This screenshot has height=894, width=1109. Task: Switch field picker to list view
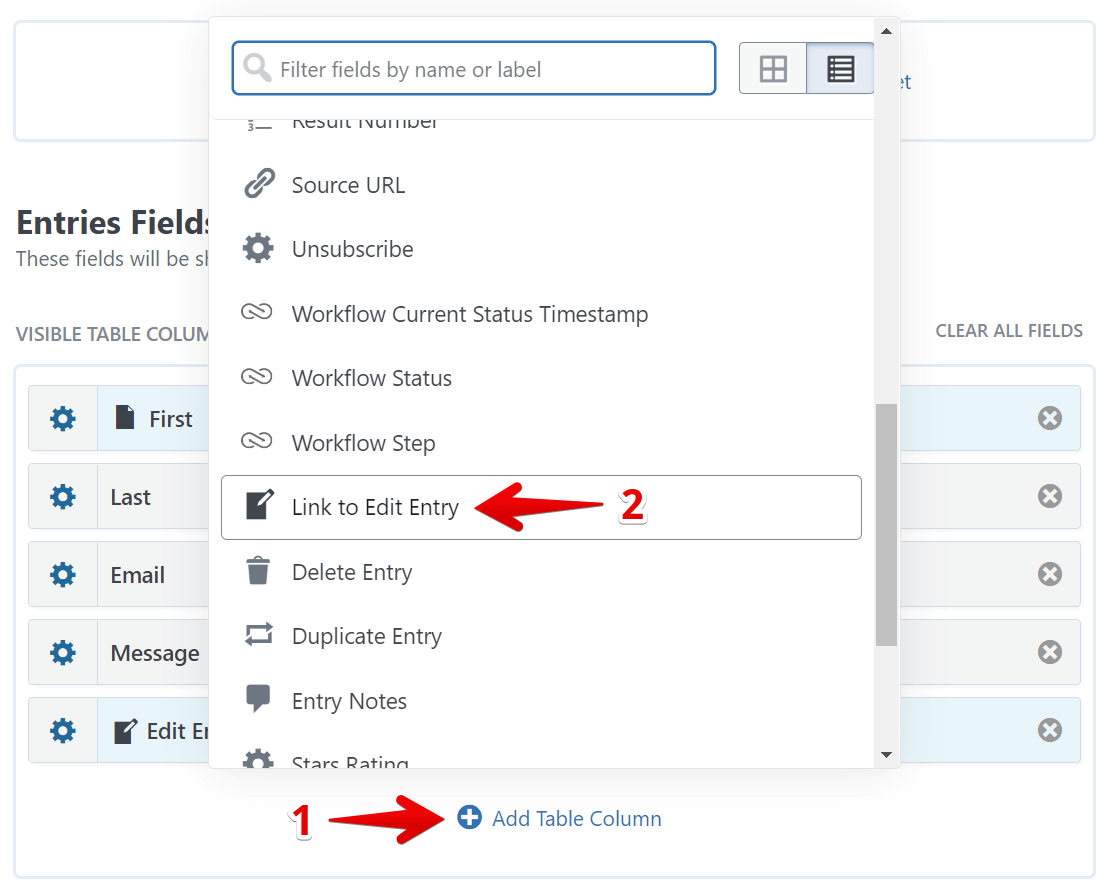[x=840, y=69]
